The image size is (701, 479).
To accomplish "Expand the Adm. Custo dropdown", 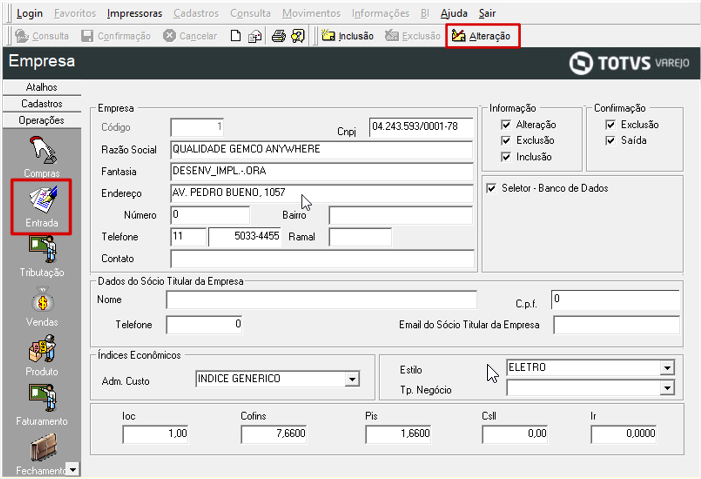I will point(352,379).
